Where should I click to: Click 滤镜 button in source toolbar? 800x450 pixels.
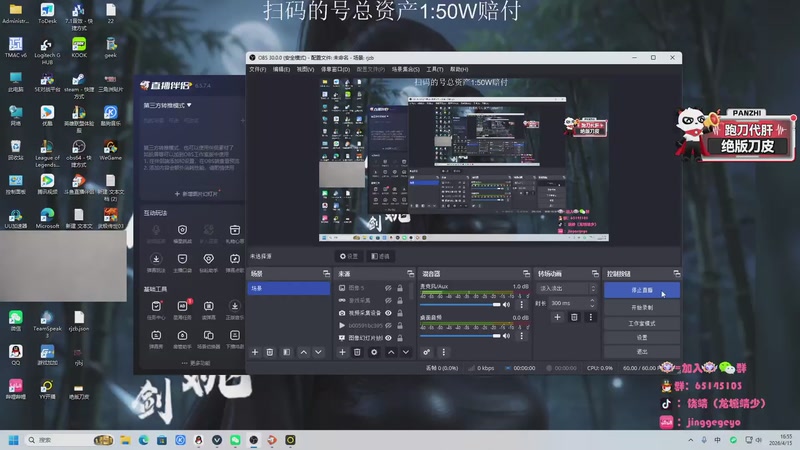(x=380, y=256)
